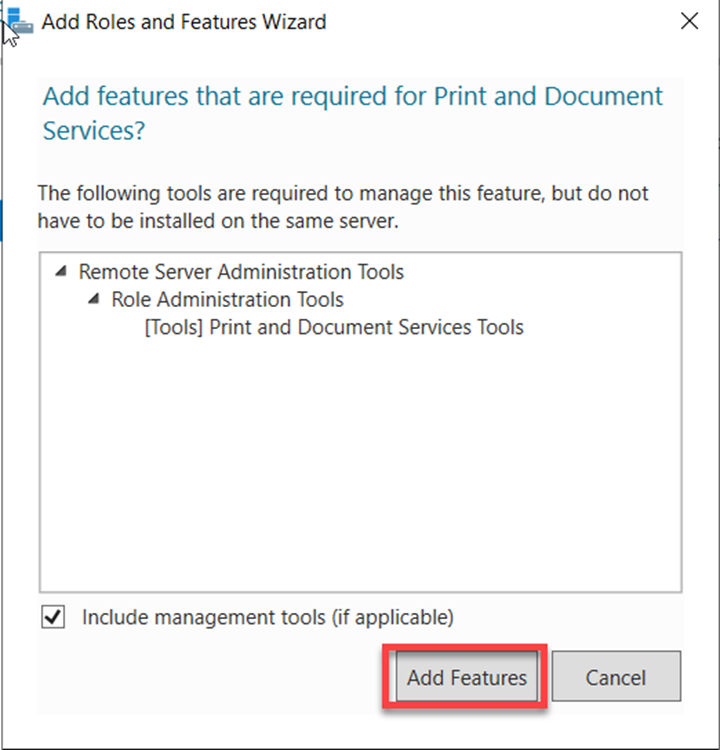Click the dialog title bar empty area
The image size is (720, 750).
click(500, 22)
